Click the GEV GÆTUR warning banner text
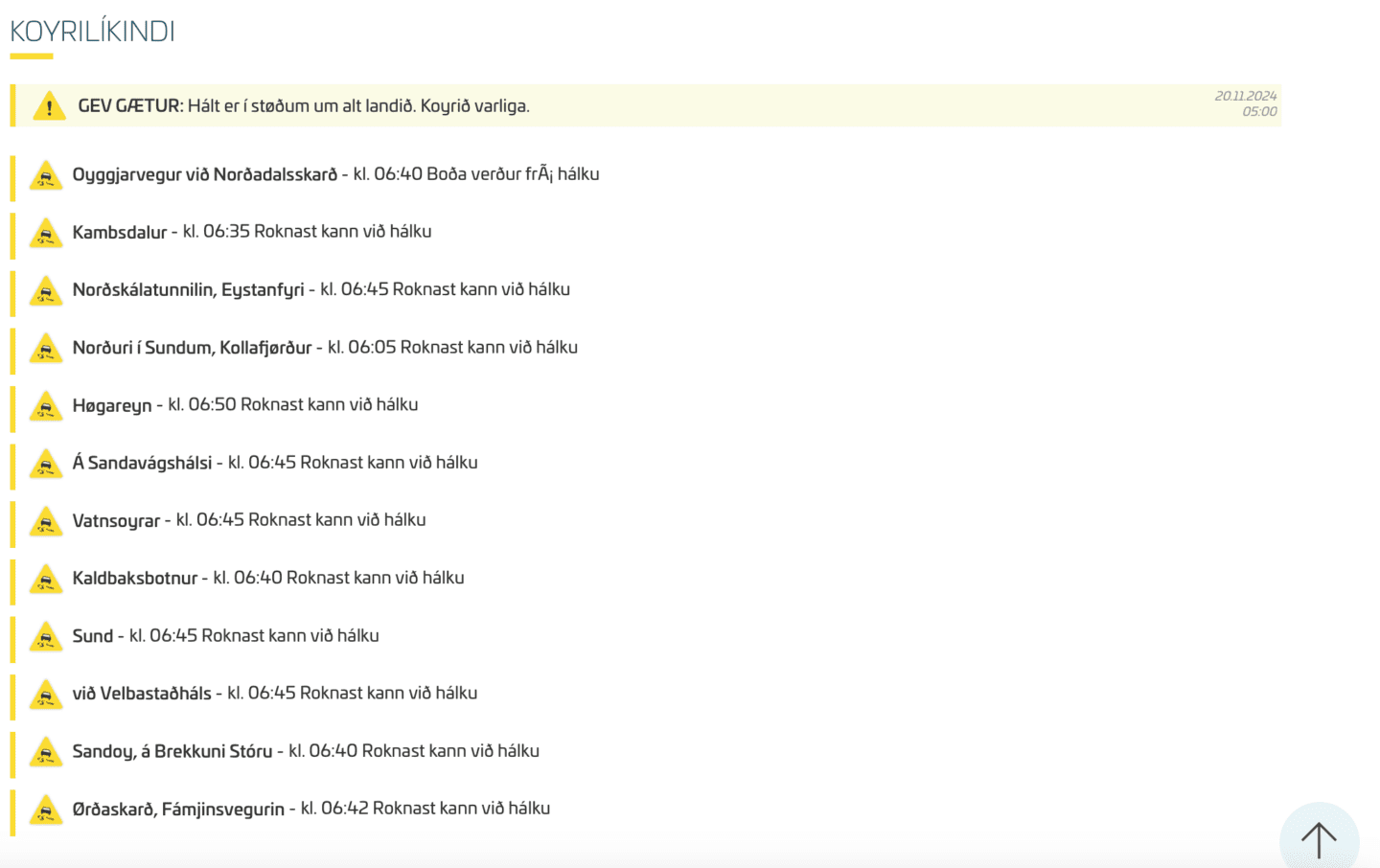This screenshot has width=1380, height=868. (x=304, y=106)
